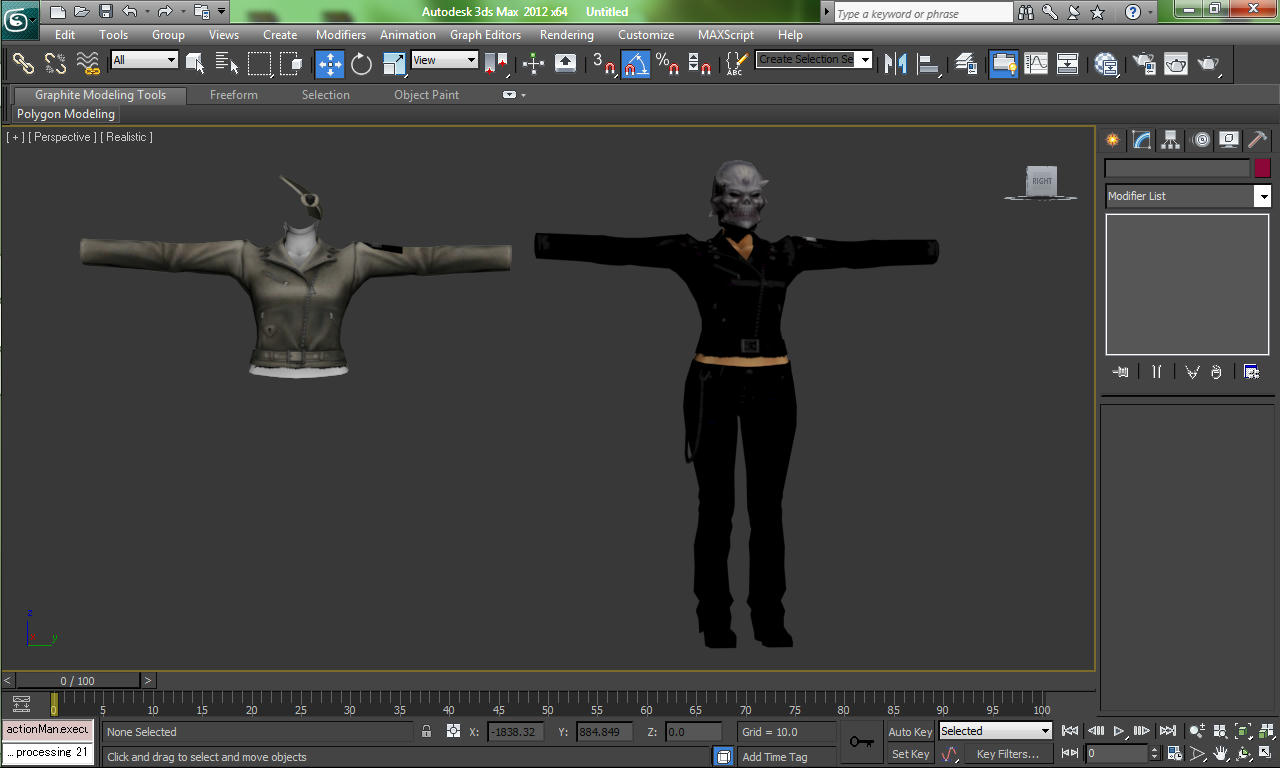Activate Select and Rotate tool
Viewport: 1280px width, 768px height.
point(362,64)
